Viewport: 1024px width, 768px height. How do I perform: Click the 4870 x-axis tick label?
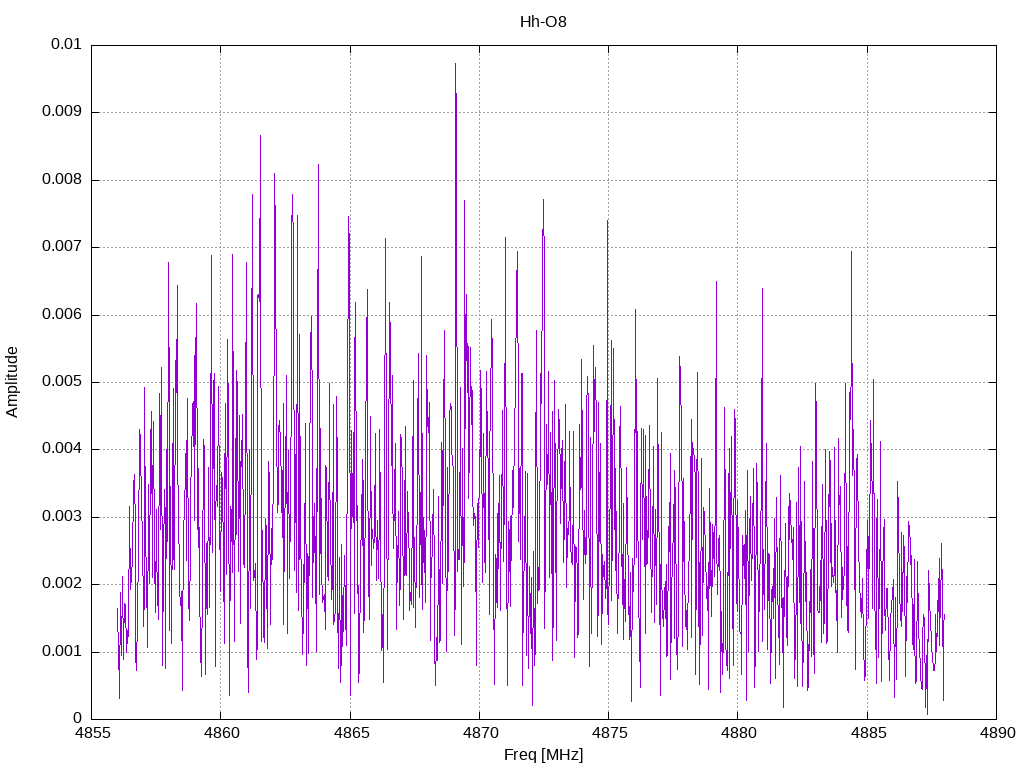point(480,733)
